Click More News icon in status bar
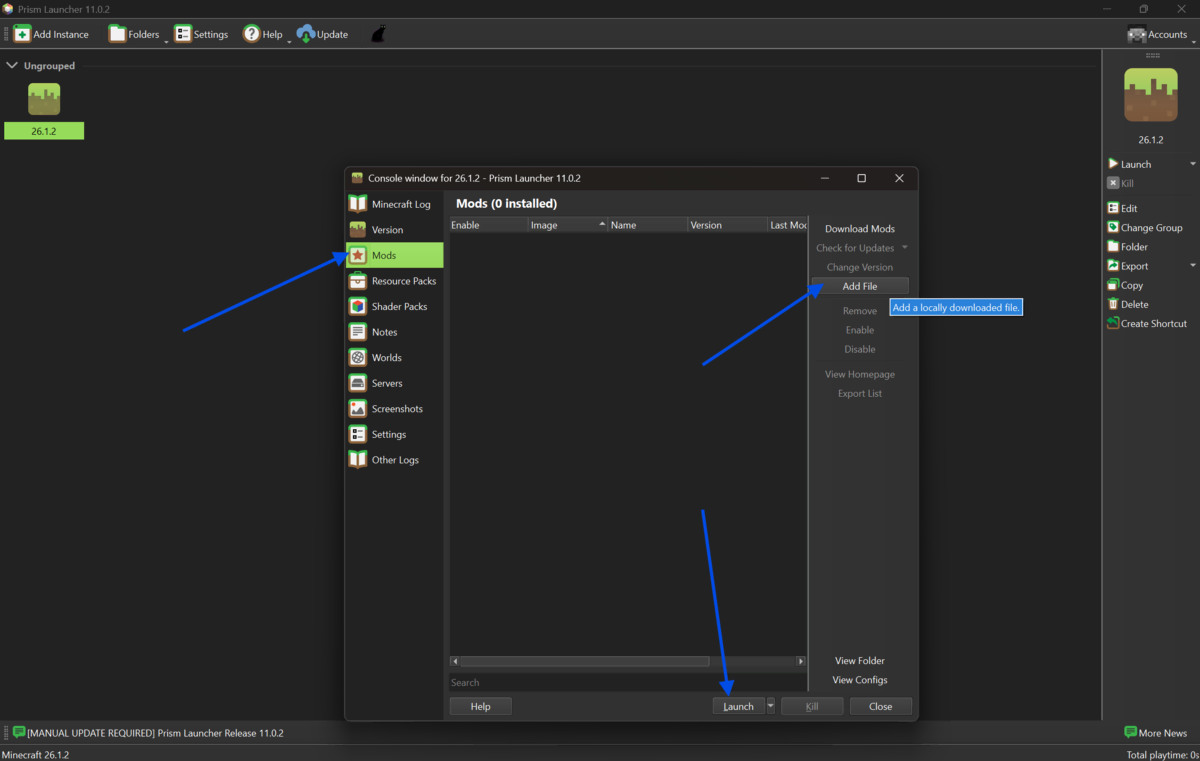Image resolution: width=1200 pixels, height=761 pixels. (1130, 733)
